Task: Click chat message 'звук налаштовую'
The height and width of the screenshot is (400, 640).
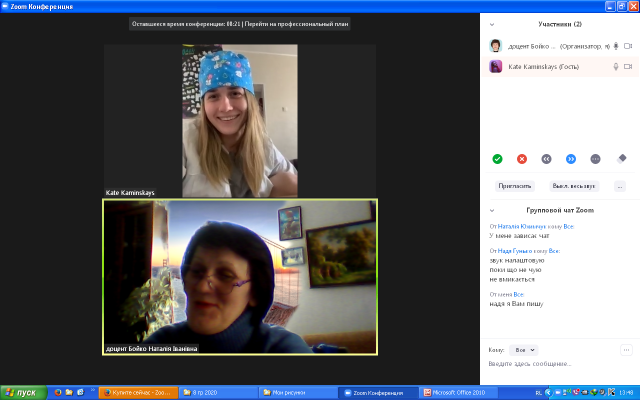Action: [x=517, y=260]
